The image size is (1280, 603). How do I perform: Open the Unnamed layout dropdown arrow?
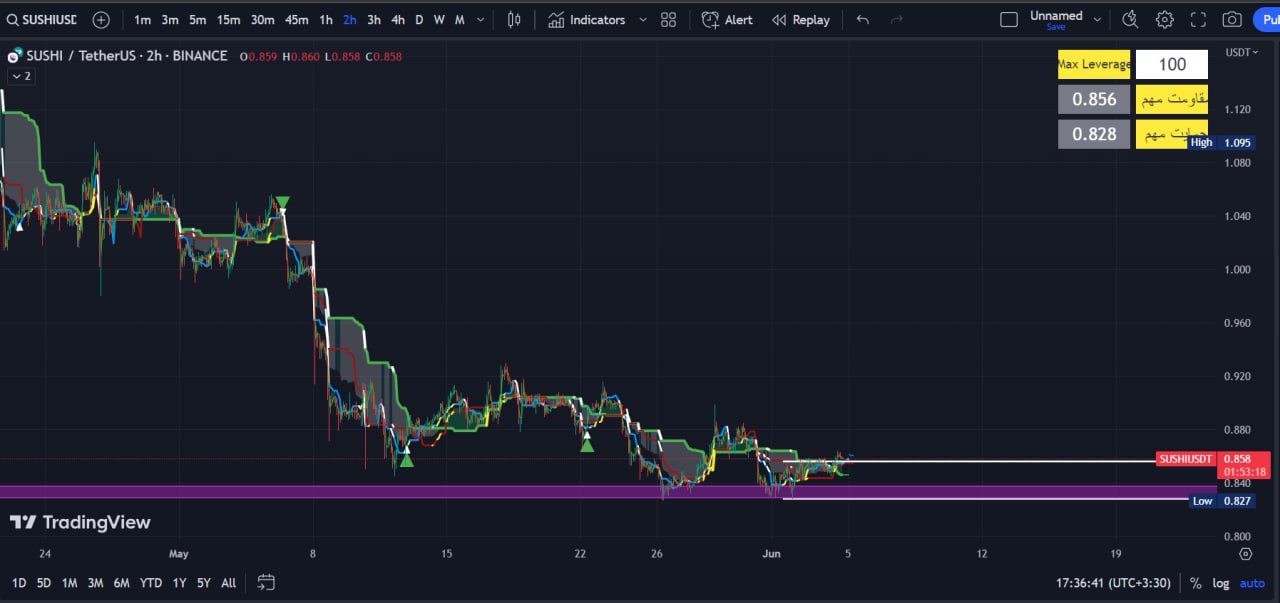1097,20
